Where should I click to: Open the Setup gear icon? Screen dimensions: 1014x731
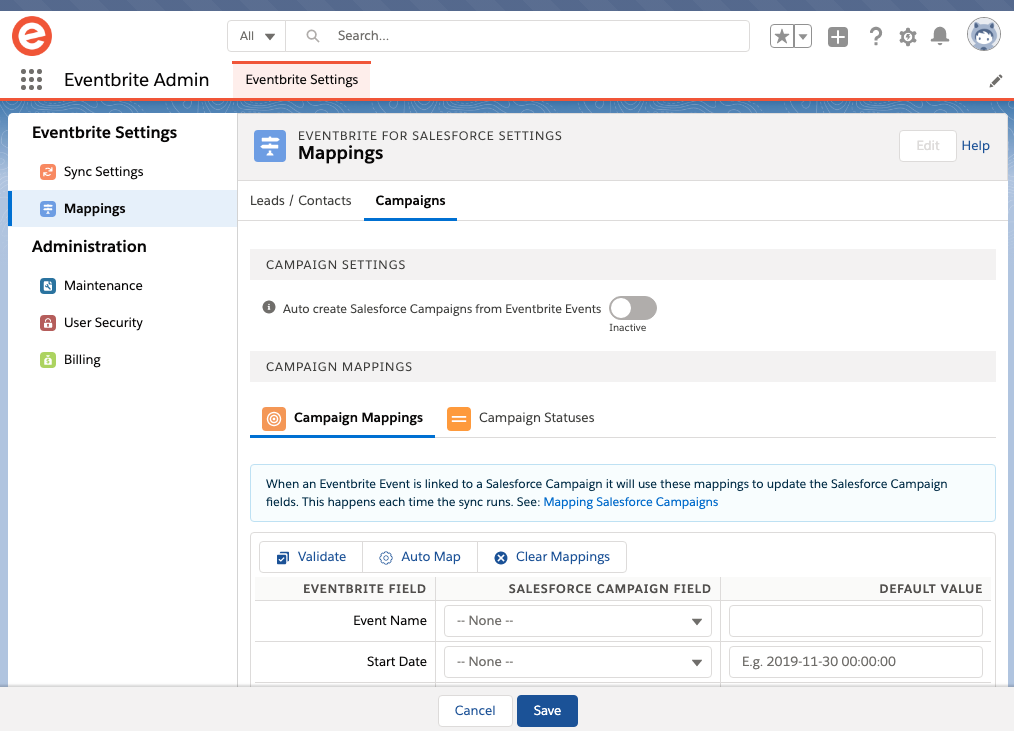point(908,37)
